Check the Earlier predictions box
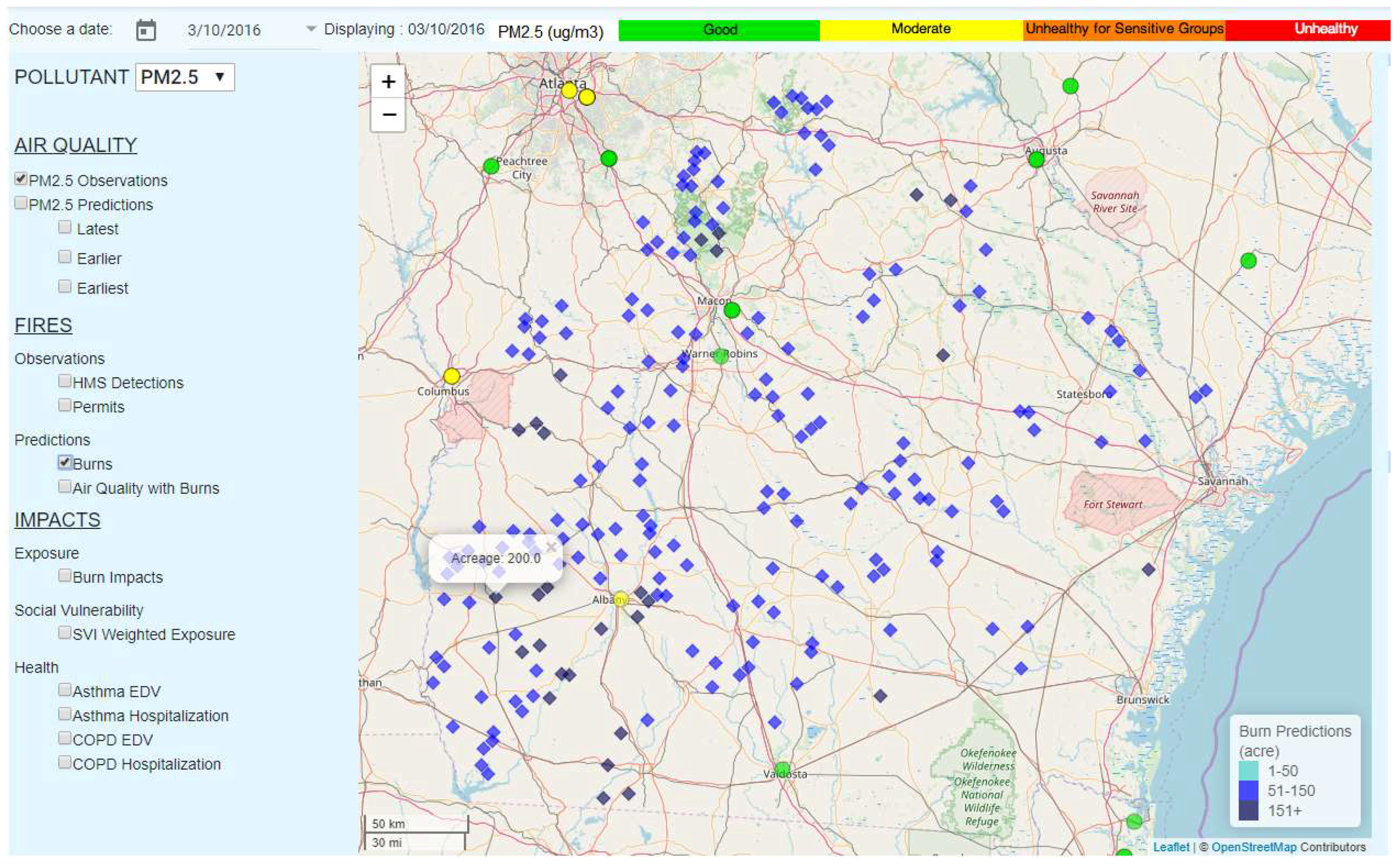The image size is (1400, 865). [x=65, y=256]
